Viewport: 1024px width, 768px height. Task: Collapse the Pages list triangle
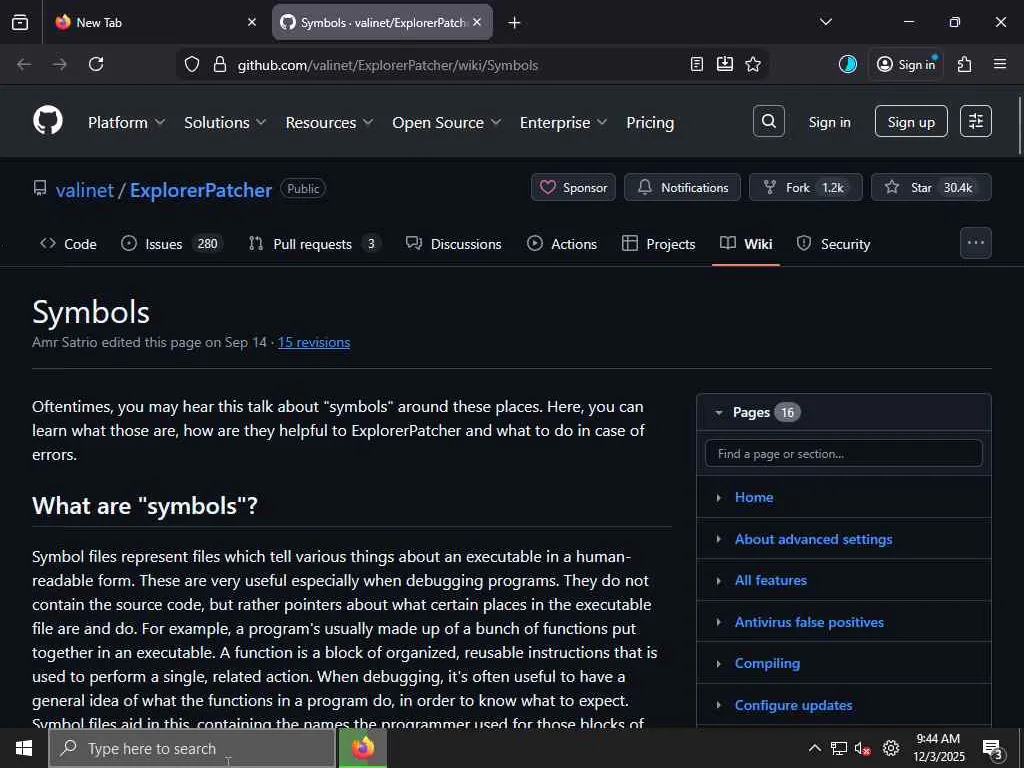[x=718, y=413]
